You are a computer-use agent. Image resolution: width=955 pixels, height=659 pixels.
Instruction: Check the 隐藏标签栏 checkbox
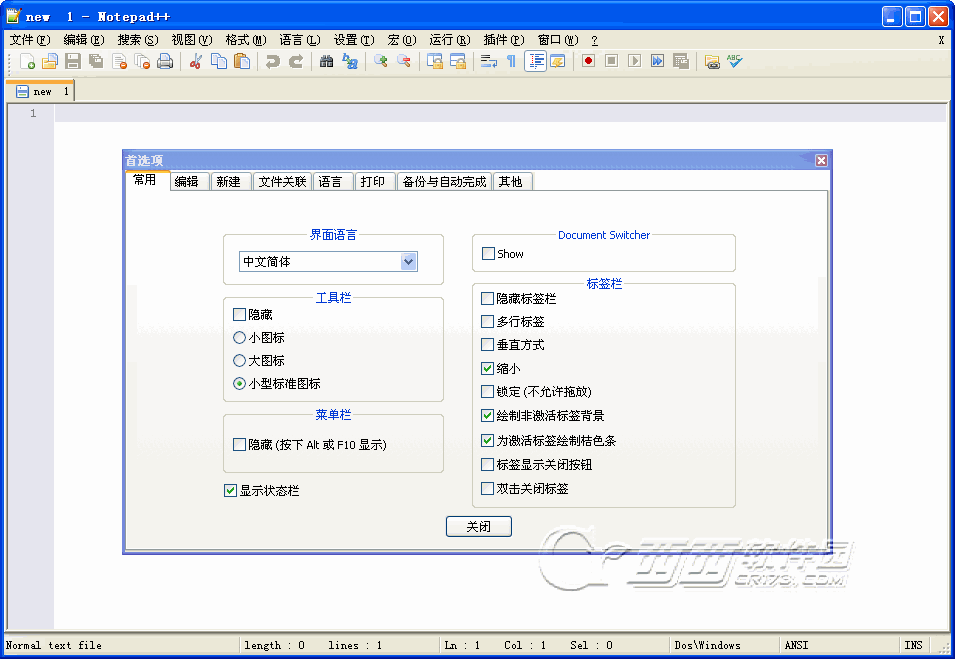point(487,299)
